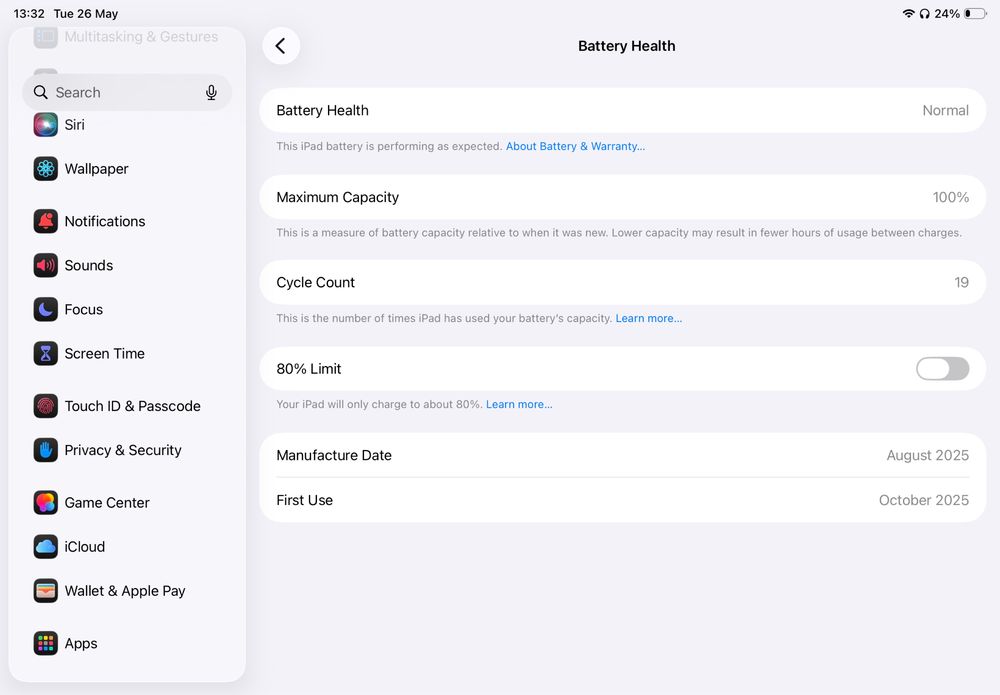Tap the Maximum Capacity label

point(337,197)
